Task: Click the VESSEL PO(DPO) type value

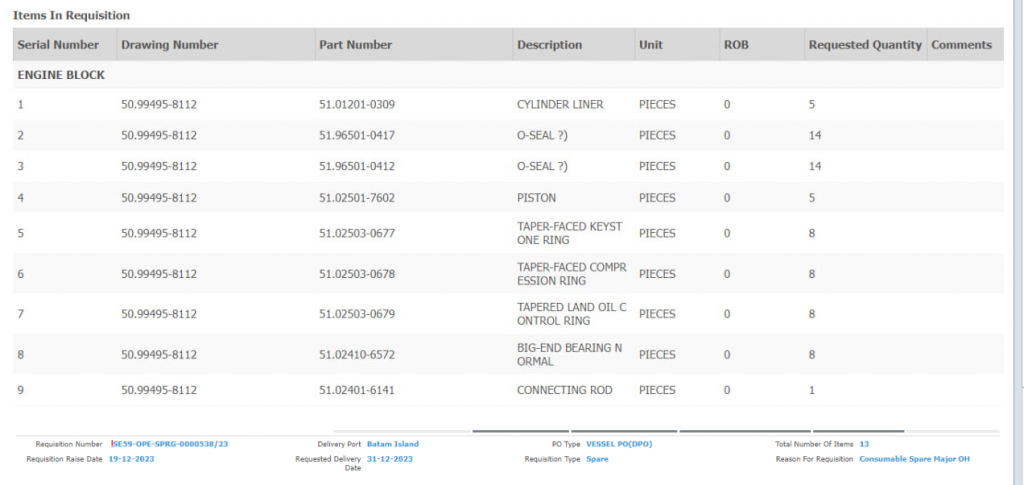Action: 619,444
